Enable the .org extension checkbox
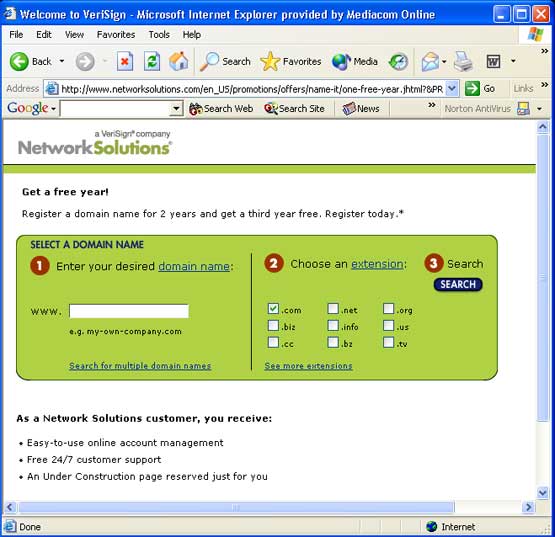 point(388,309)
